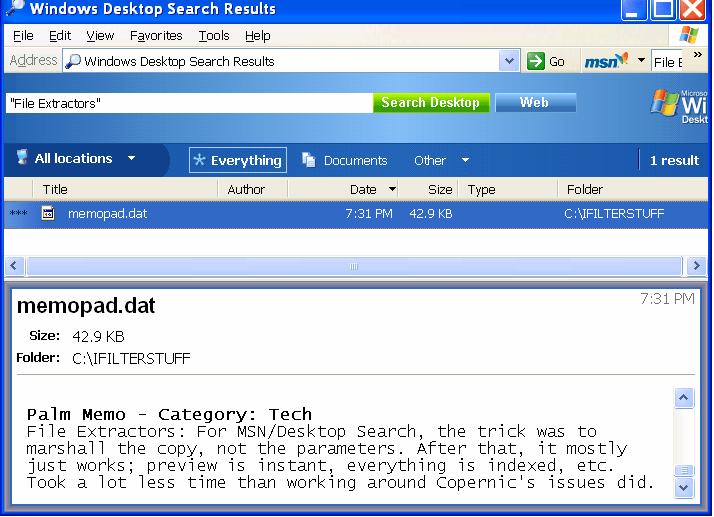The image size is (714, 517).
Task: Sort results by Folder column
Action: [633, 189]
